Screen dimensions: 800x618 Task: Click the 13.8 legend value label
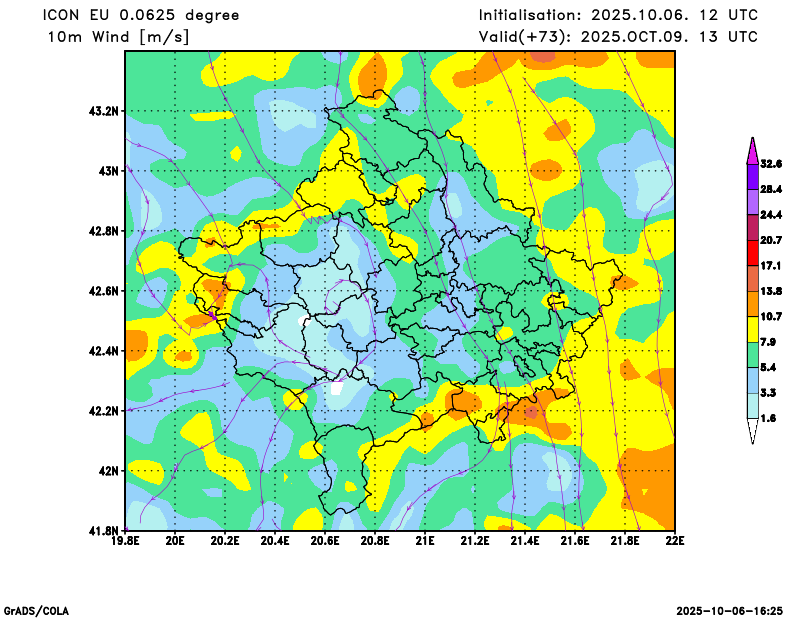point(770,291)
